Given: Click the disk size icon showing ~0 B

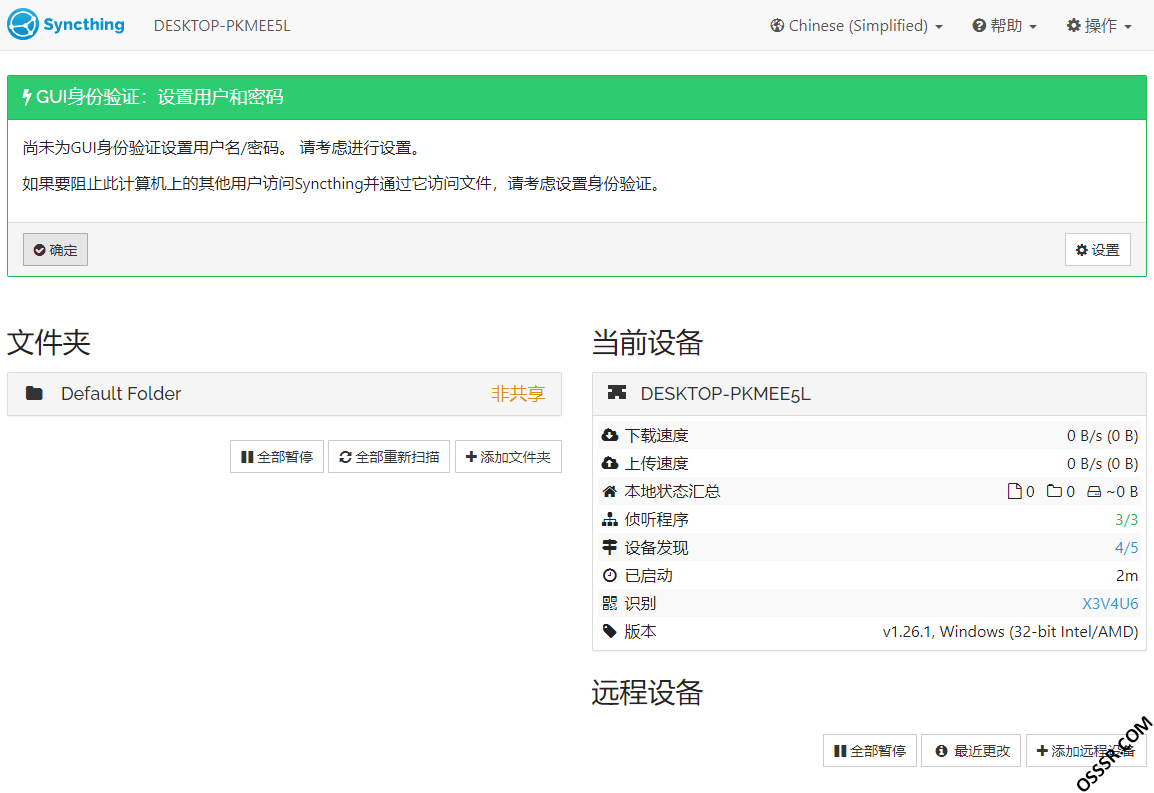Looking at the screenshot, I should 1094,491.
